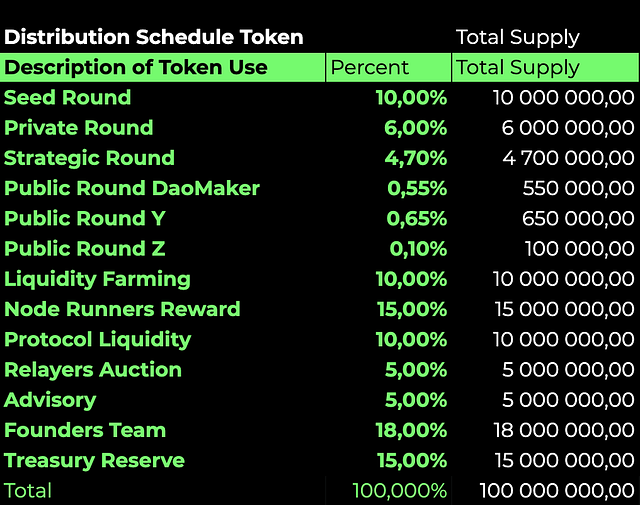Click the Founders Team 18 000 000,00 value

[x=564, y=430]
